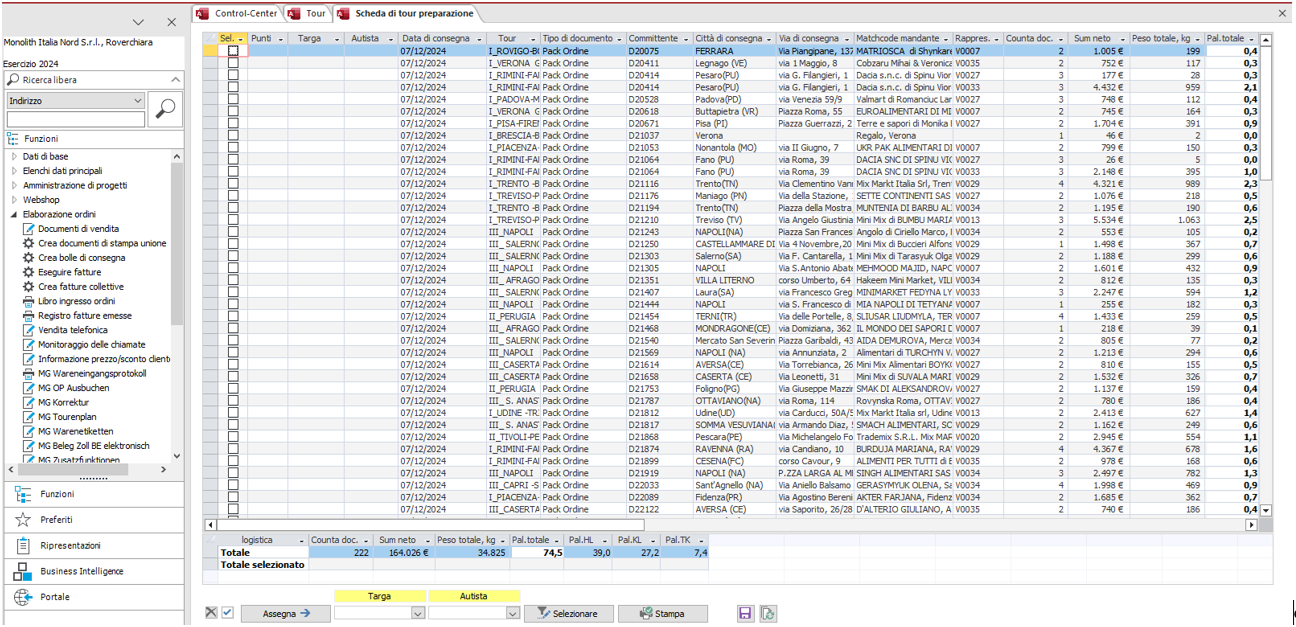Check the Sel. box for the Legnago row

pyautogui.click(x=233, y=62)
